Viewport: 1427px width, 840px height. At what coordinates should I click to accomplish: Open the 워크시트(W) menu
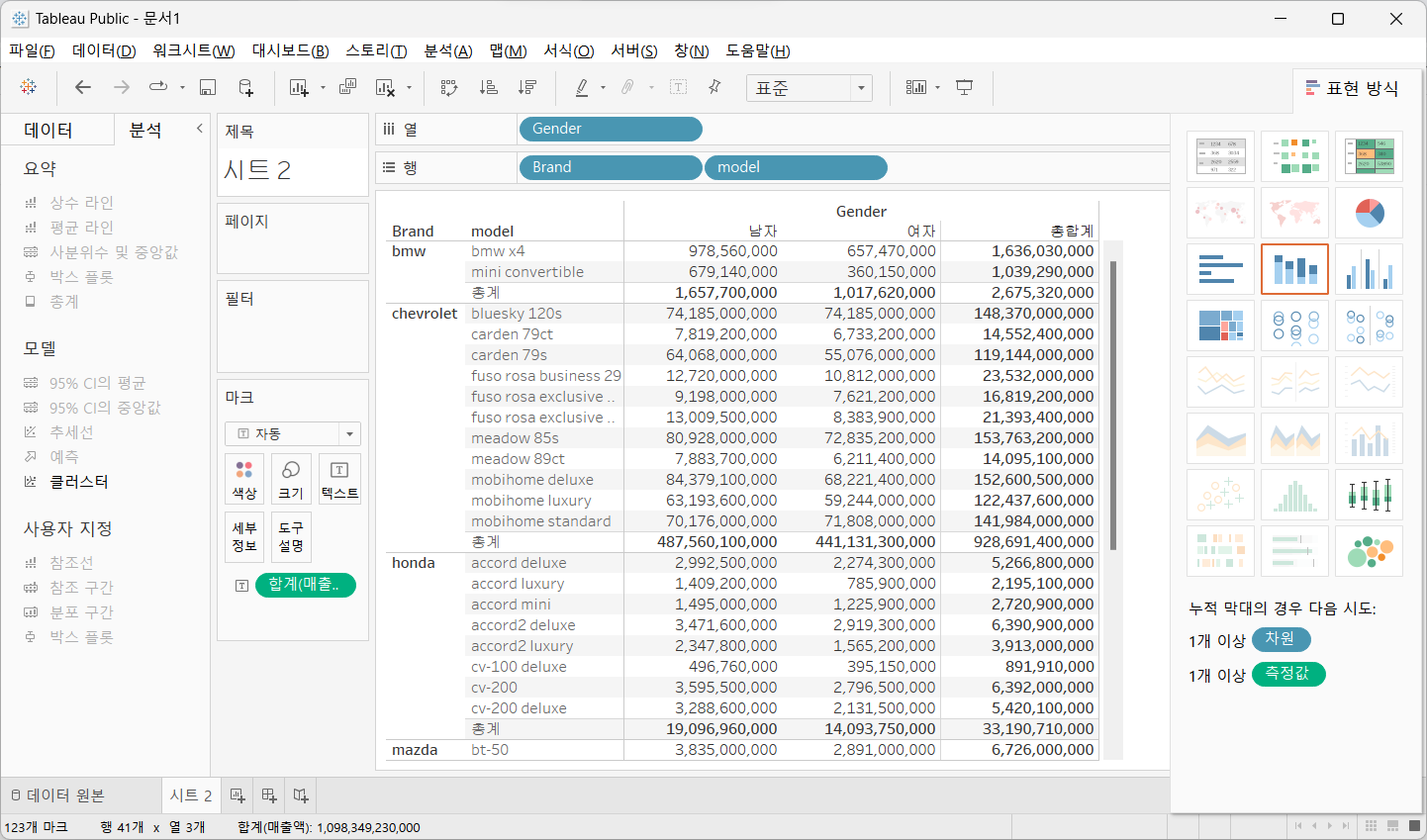point(194,50)
